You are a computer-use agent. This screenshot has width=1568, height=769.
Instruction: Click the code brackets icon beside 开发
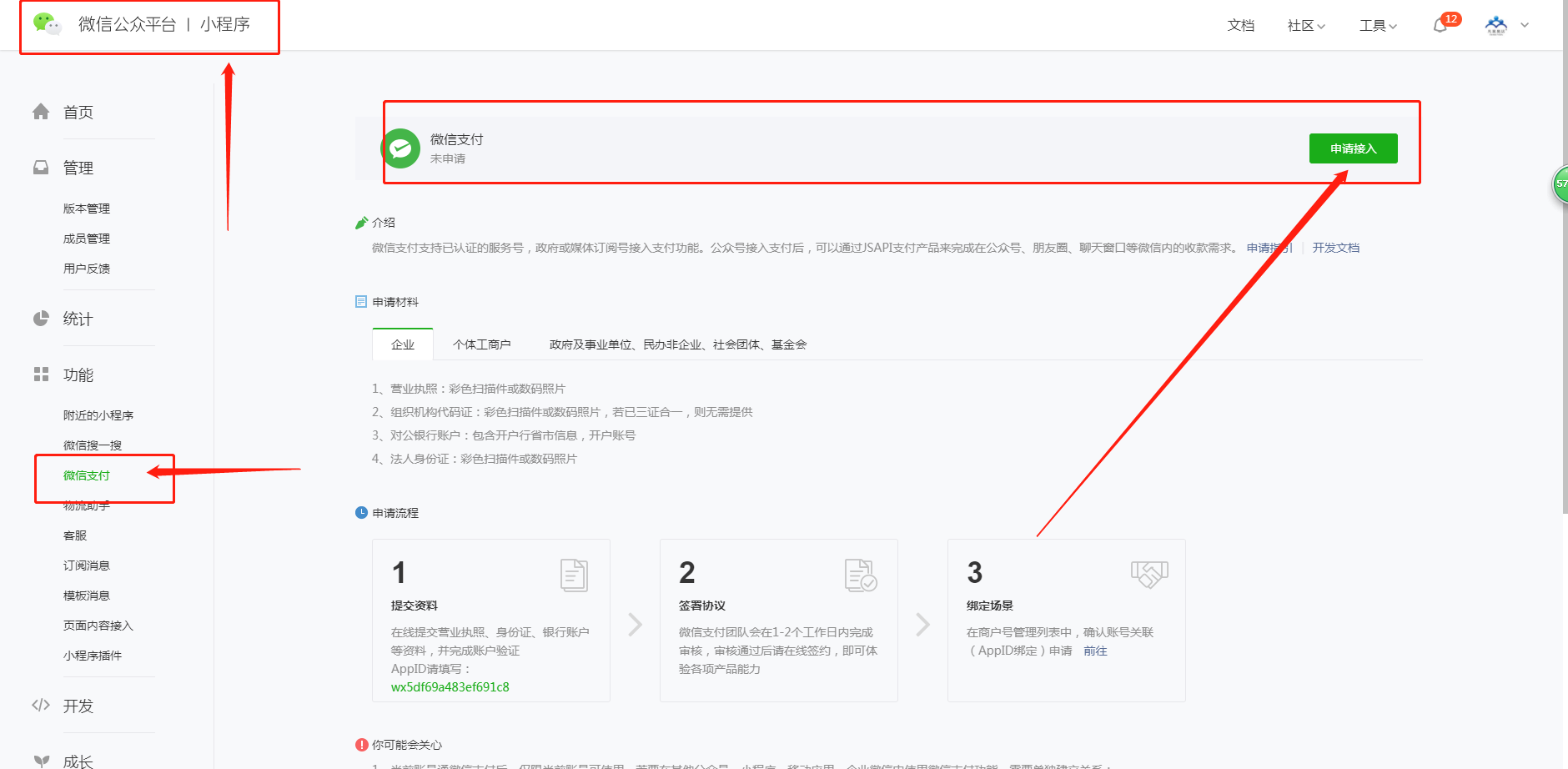pyautogui.click(x=41, y=706)
